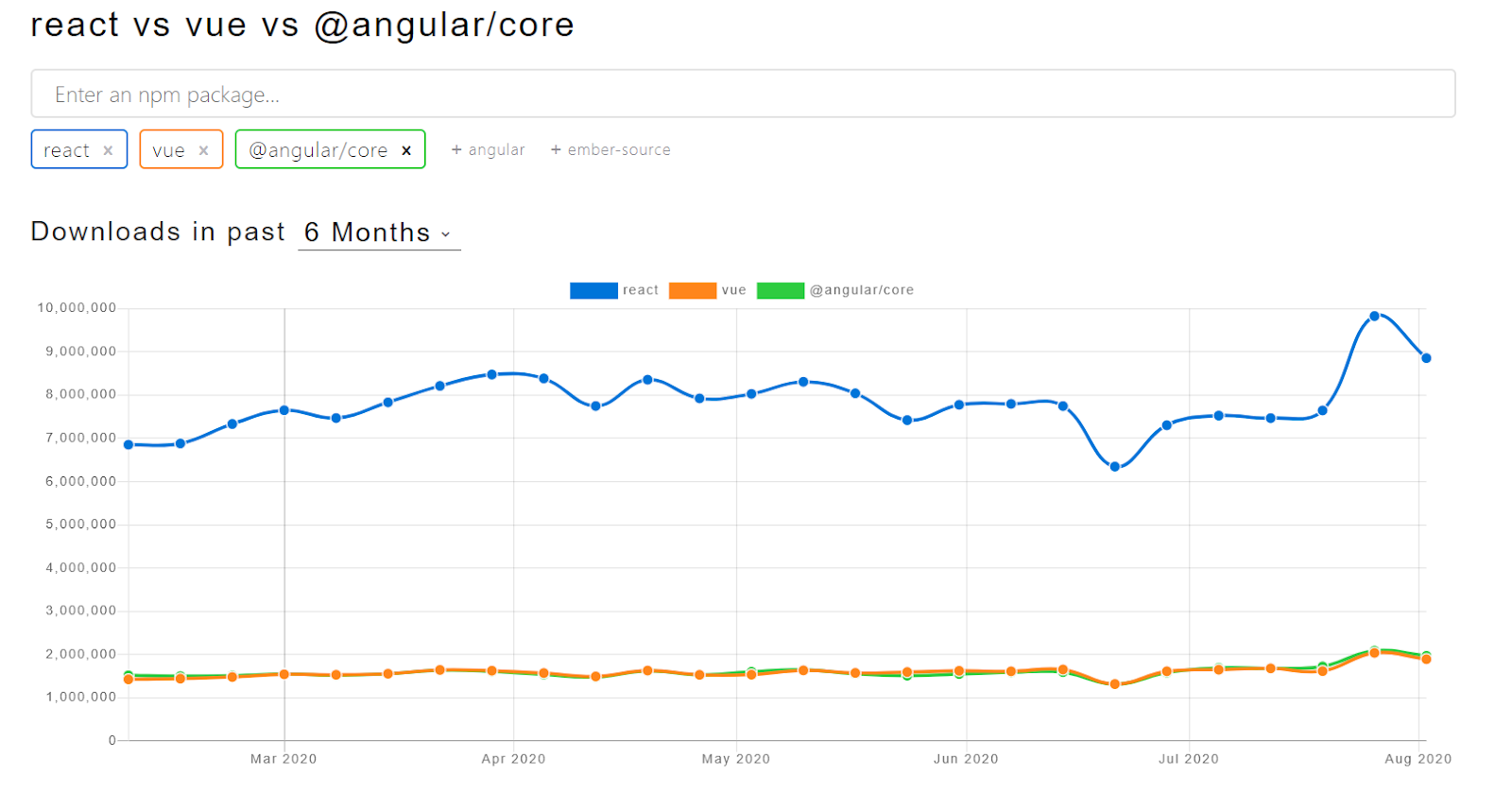
Task: Select the first react data point on the chart
Action: coord(129,444)
